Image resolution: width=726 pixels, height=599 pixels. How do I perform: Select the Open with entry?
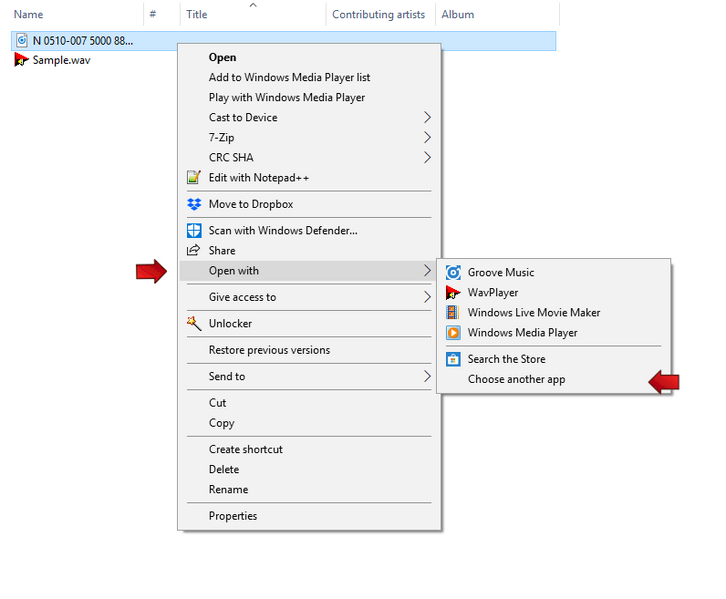[x=309, y=270]
